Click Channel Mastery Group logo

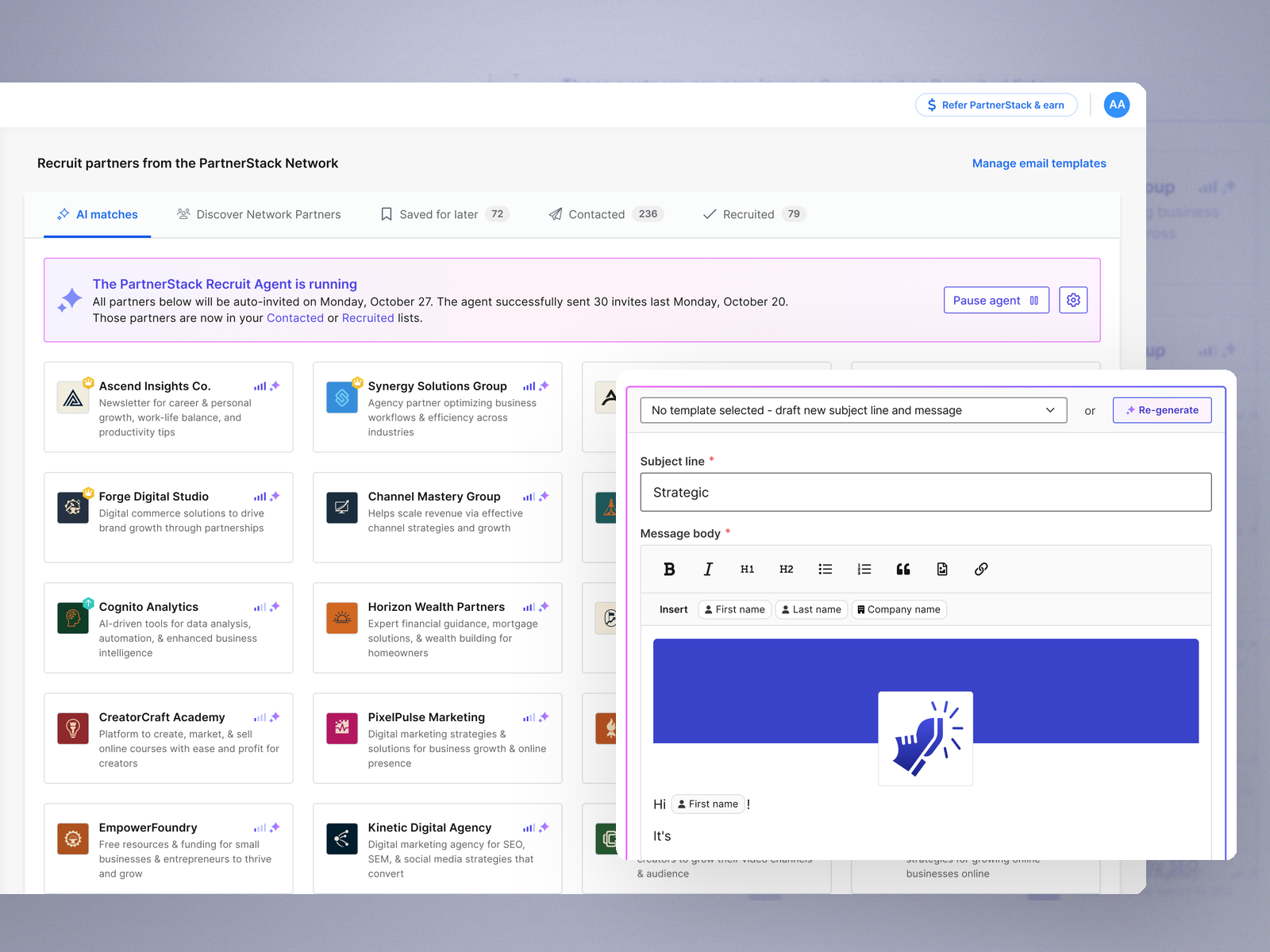342,508
